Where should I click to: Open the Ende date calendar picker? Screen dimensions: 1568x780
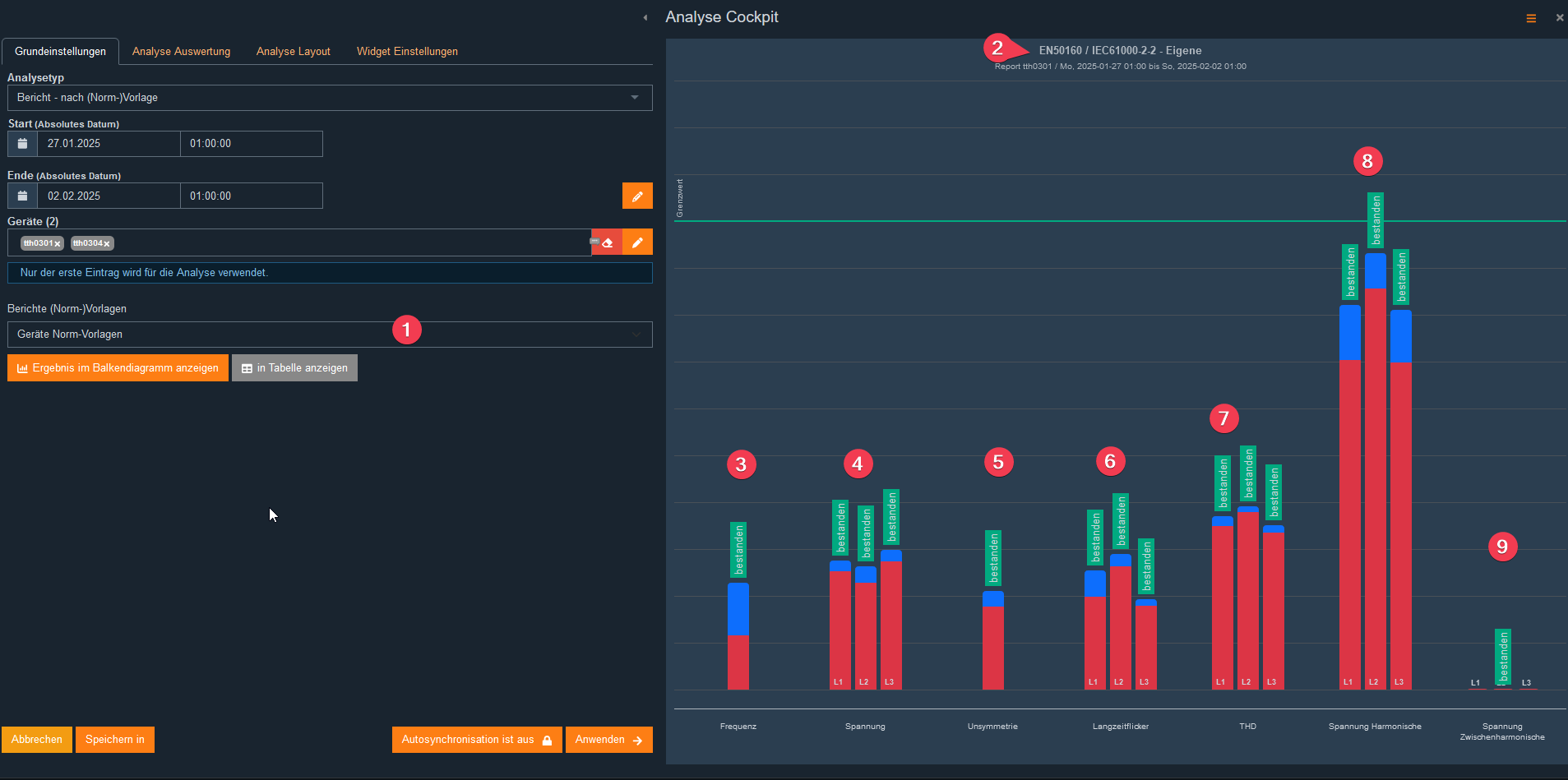tap(22, 196)
